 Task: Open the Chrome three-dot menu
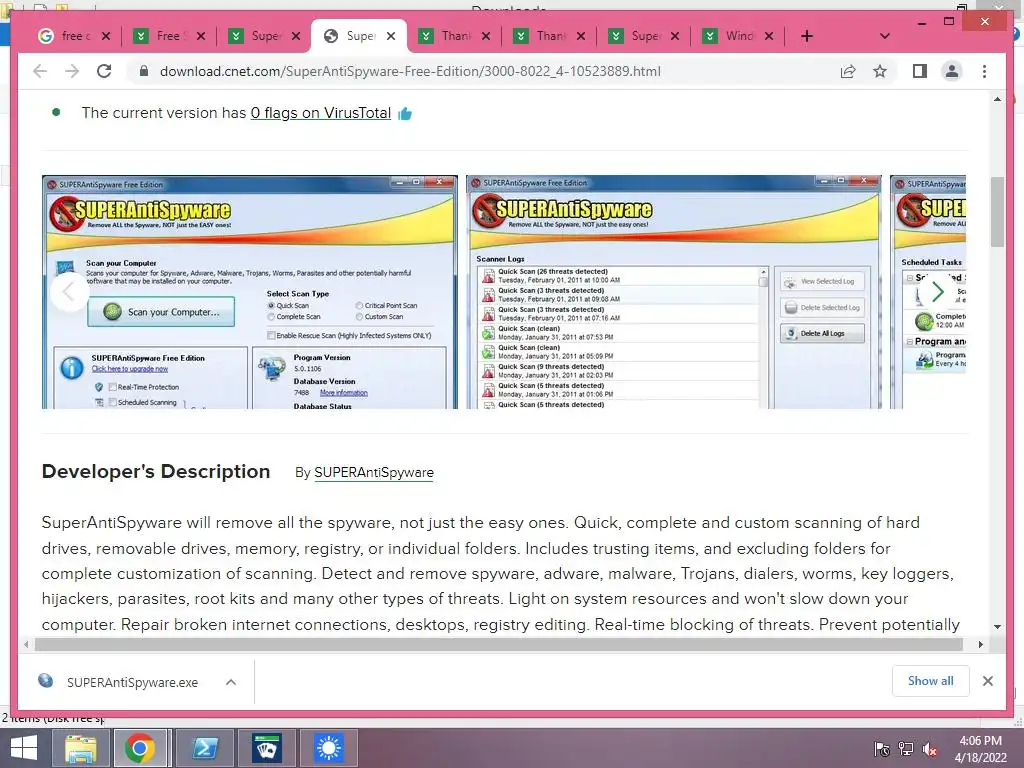pos(984,71)
